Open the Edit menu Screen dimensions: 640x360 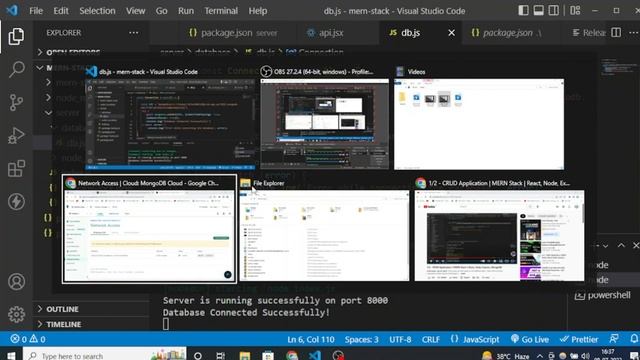pyautogui.click(x=61, y=11)
